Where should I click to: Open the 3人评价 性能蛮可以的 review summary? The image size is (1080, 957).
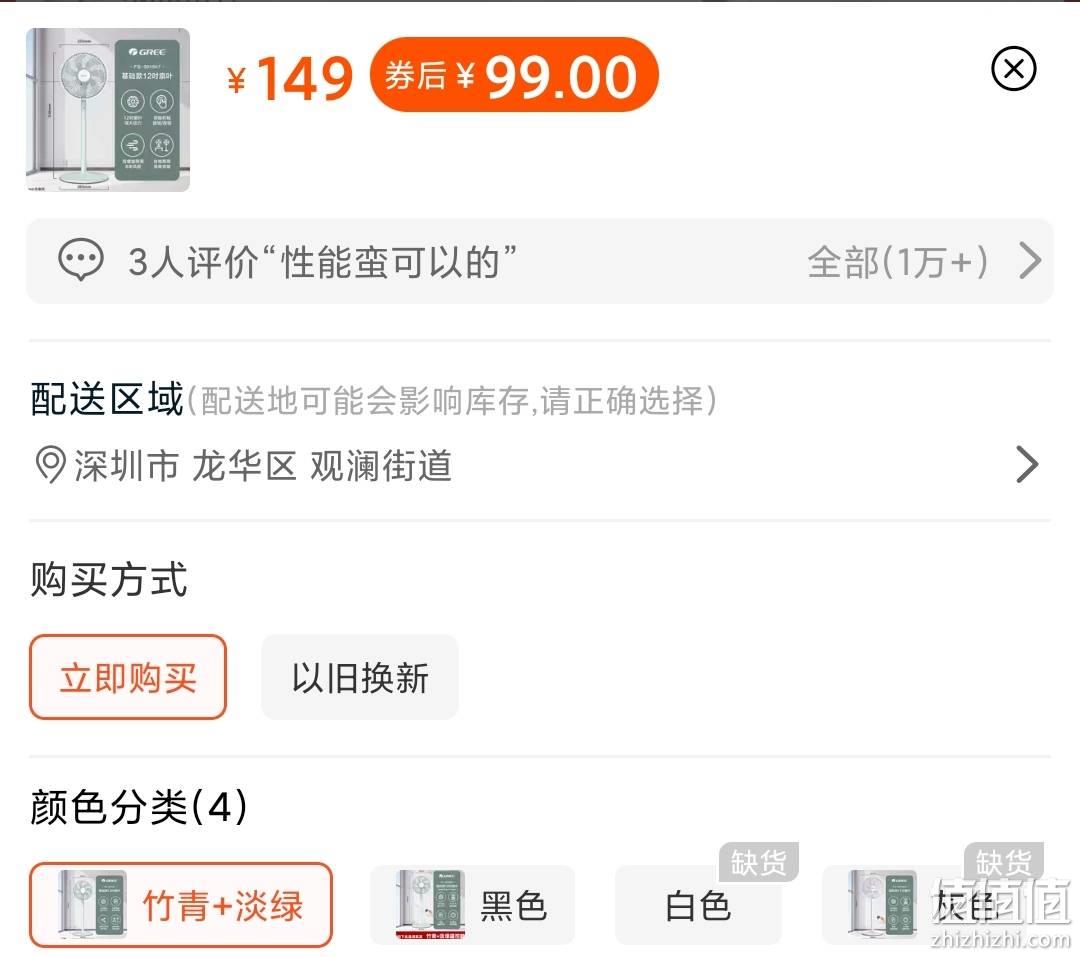(x=322, y=261)
